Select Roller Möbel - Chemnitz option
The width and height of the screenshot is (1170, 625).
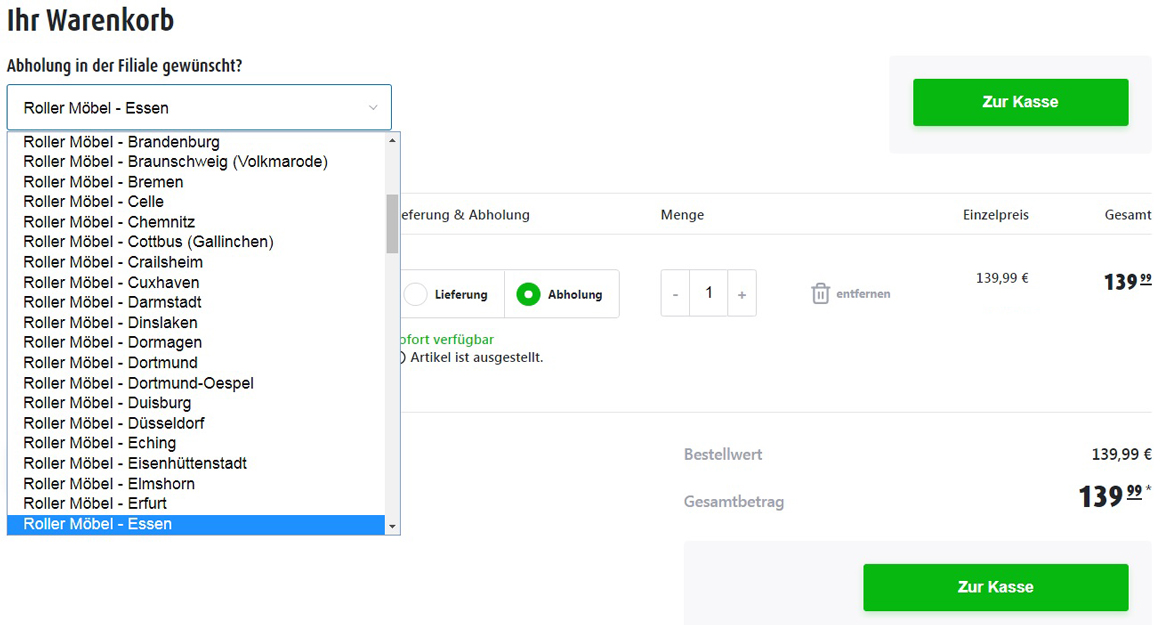[x=196, y=222]
